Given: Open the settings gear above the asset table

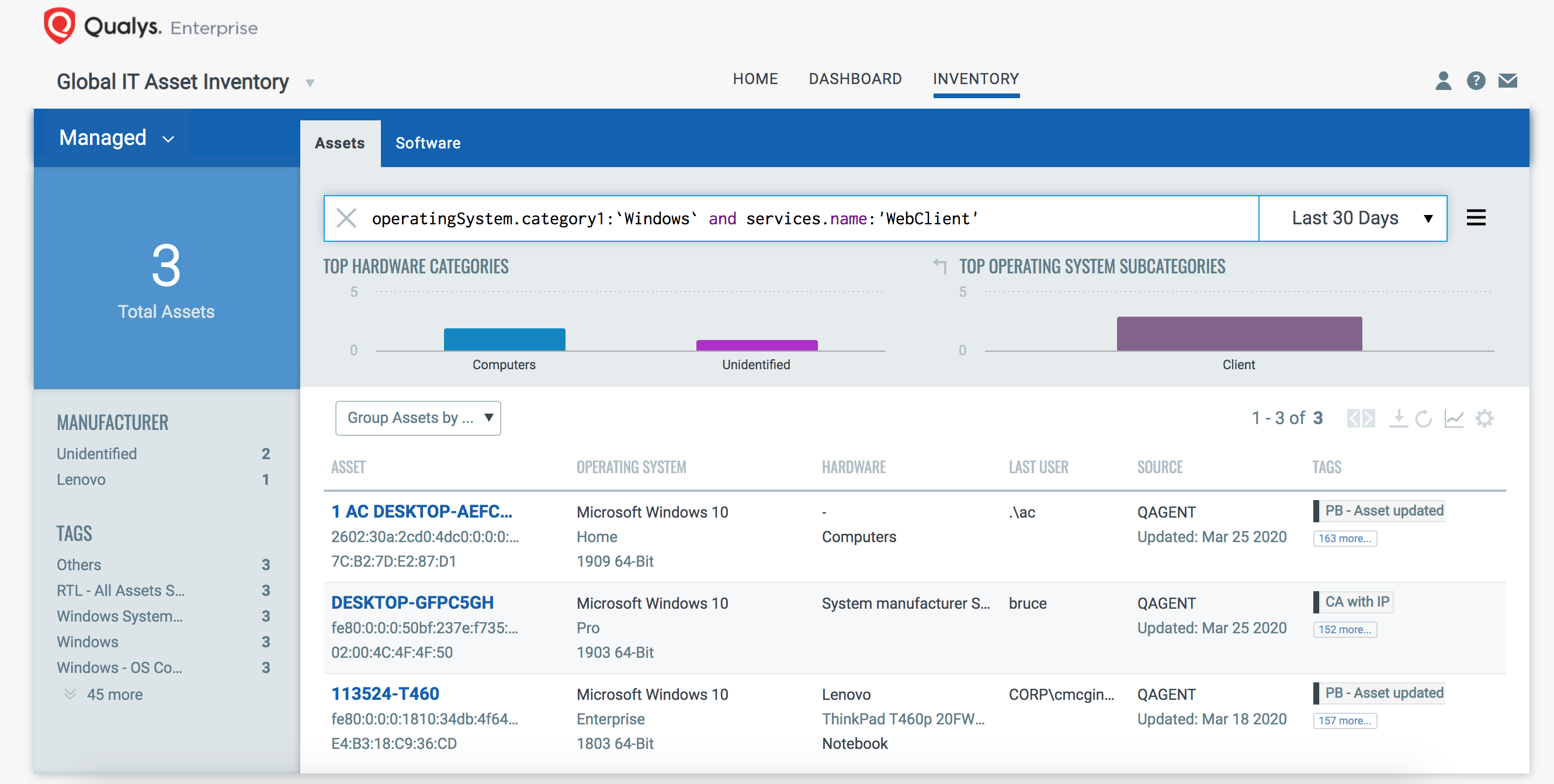Looking at the screenshot, I should (1485, 418).
